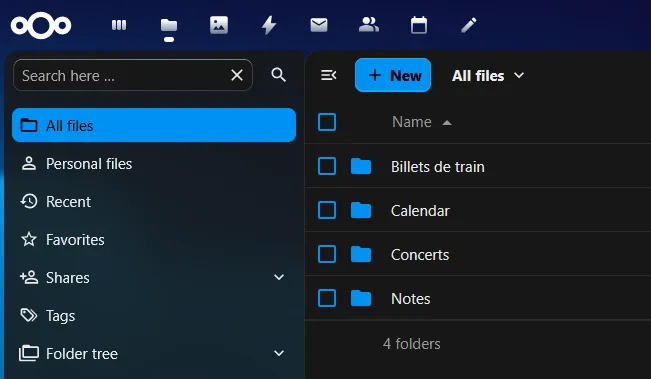Image resolution: width=651 pixels, height=379 pixels.
Task: Open the Notes pencil icon
Action: [x=469, y=25]
